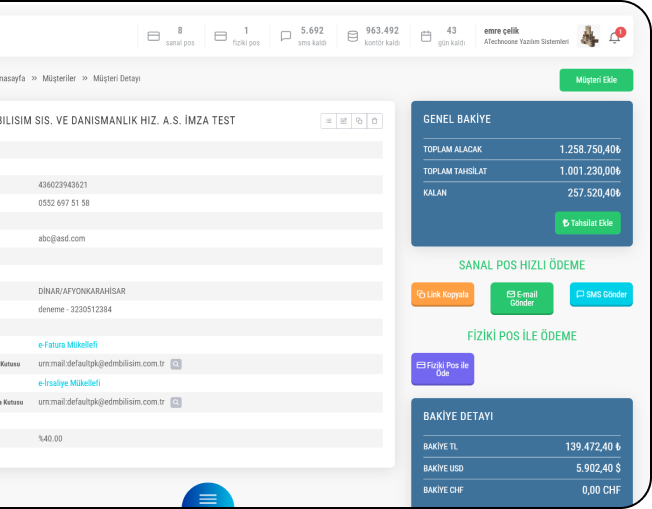
Task: Click the FİZİKİ POS İLE ÖDEME heading
Action: (x=522, y=336)
